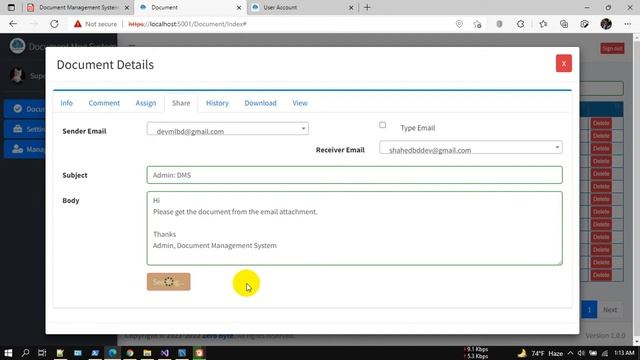Open Chrome from the taskbar
640x360 pixels.
130,353
